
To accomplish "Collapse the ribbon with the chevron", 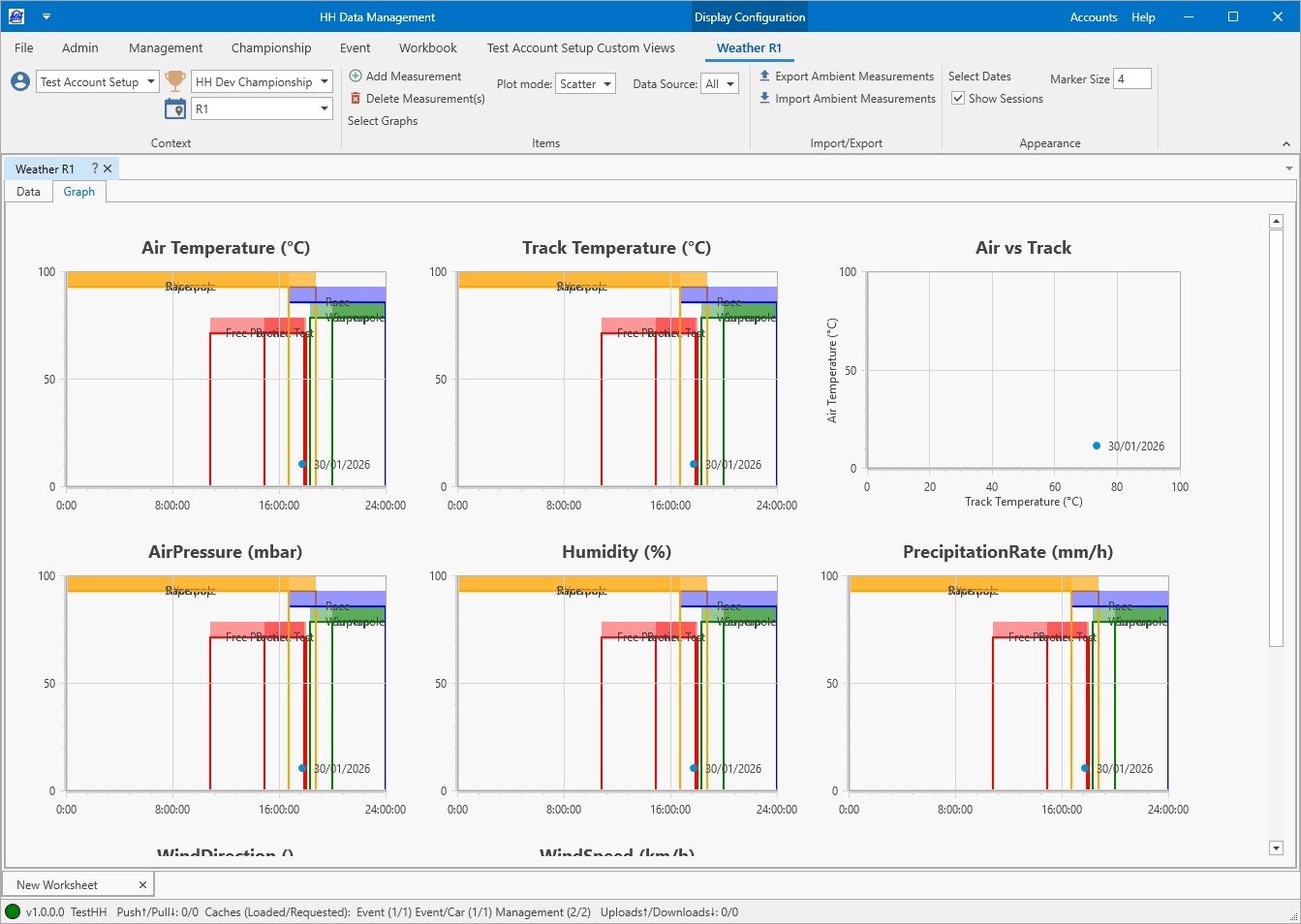I will [x=1286, y=144].
